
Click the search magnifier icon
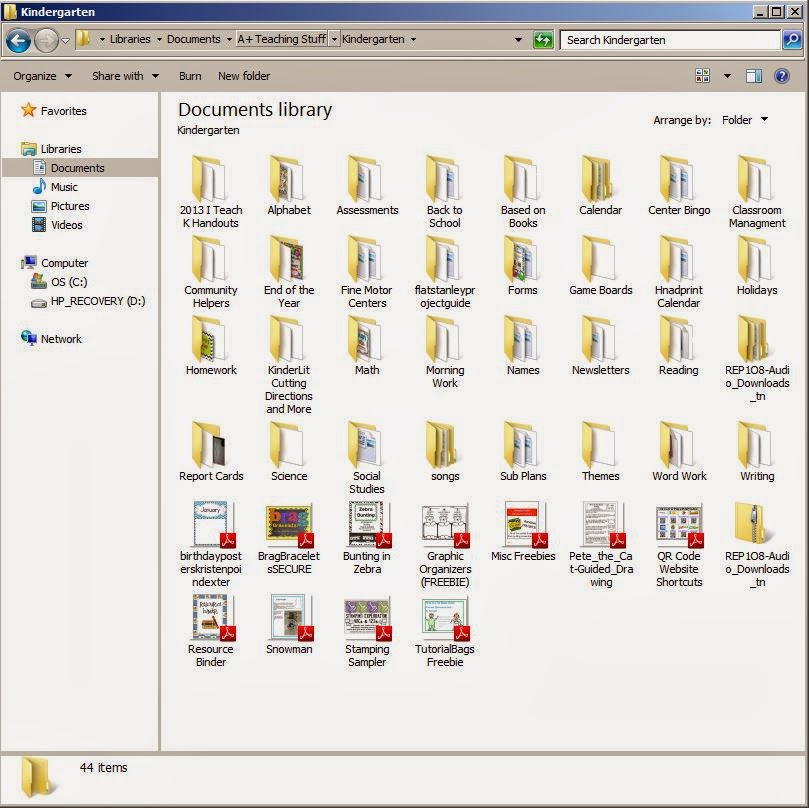pos(791,40)
